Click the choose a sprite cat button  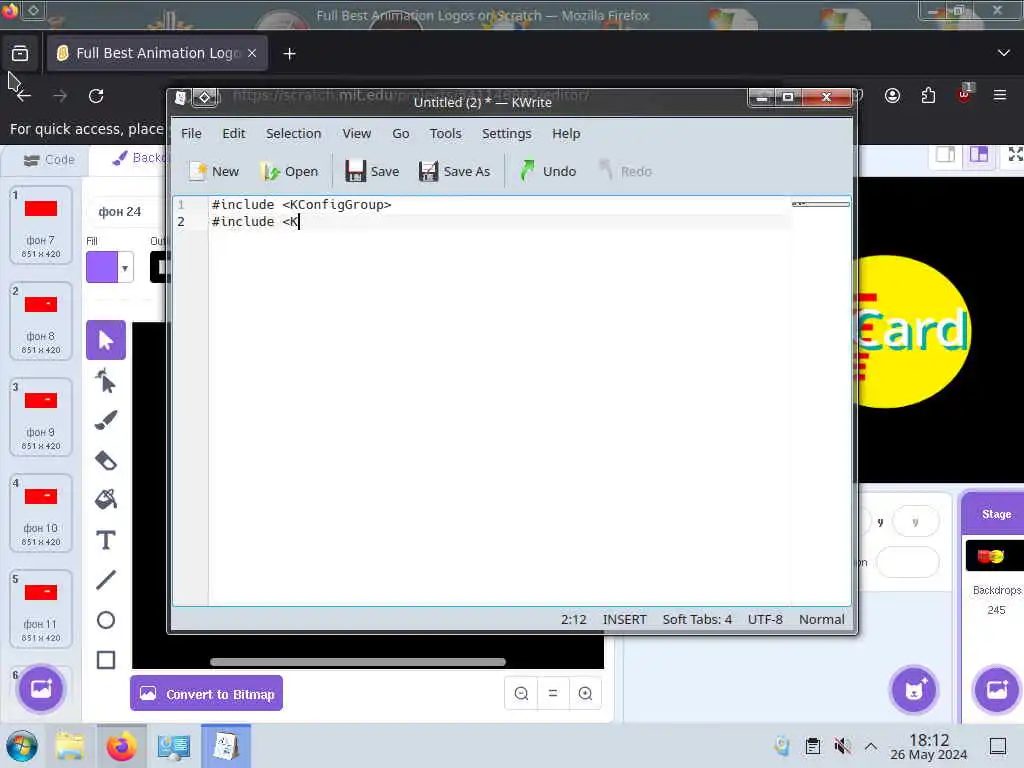pyautogui.click(x=914, y=690)
